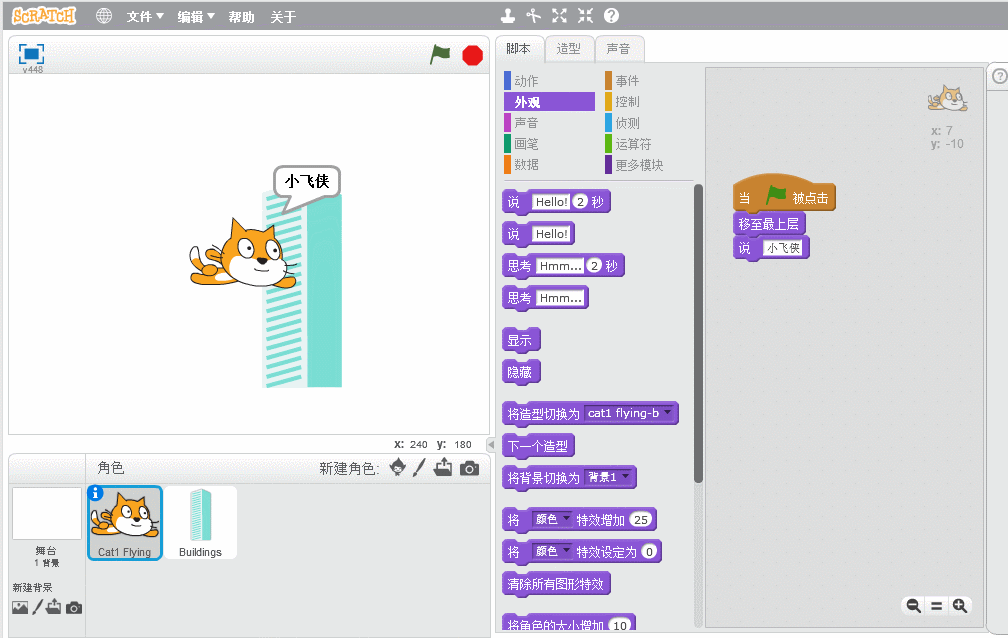The image size is (1008, 638).
Task: Select the shrink sprite tool
Action: 585,15
